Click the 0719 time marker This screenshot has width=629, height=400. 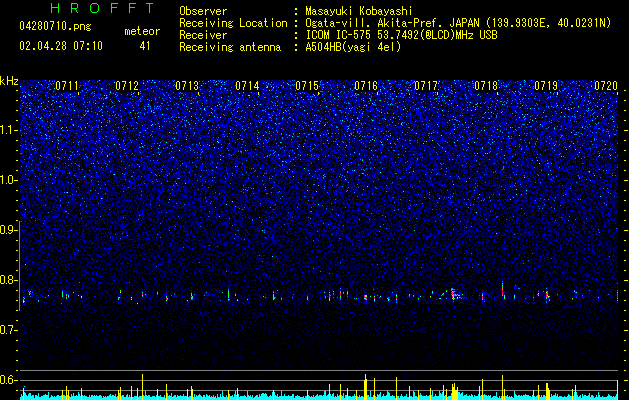(x=546, y=86)
